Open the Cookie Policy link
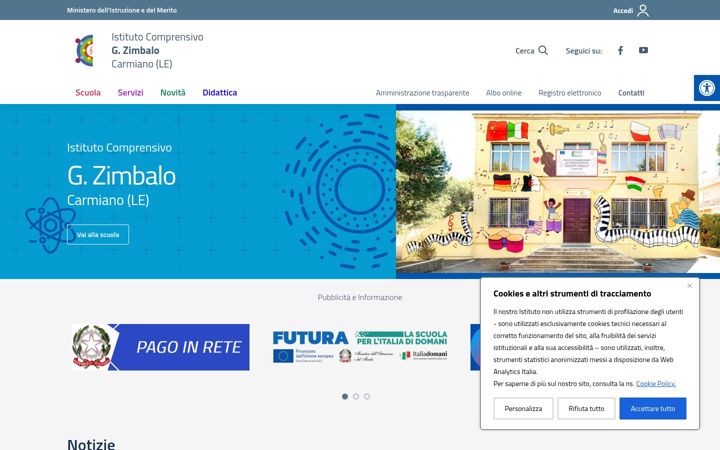Image resolution: width=720 pixels, height=450 pixels. (x=656, y=383)
